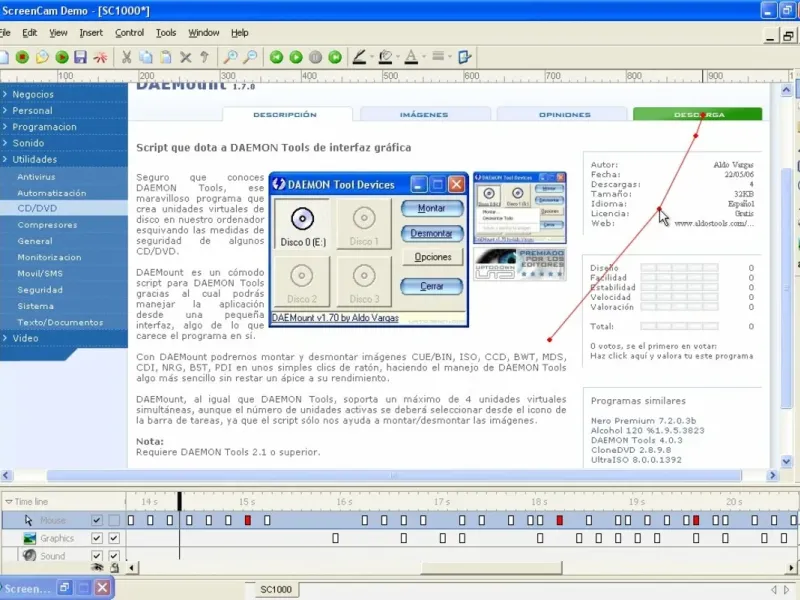800x600 pixels.
Task: Open the Control menu
Action: coord(130,33)
